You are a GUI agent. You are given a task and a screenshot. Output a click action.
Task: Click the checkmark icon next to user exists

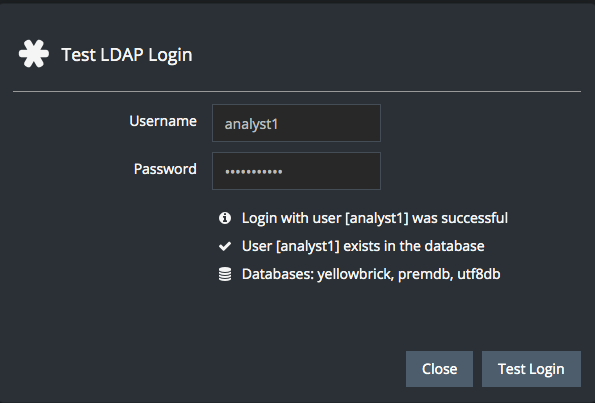225,246
